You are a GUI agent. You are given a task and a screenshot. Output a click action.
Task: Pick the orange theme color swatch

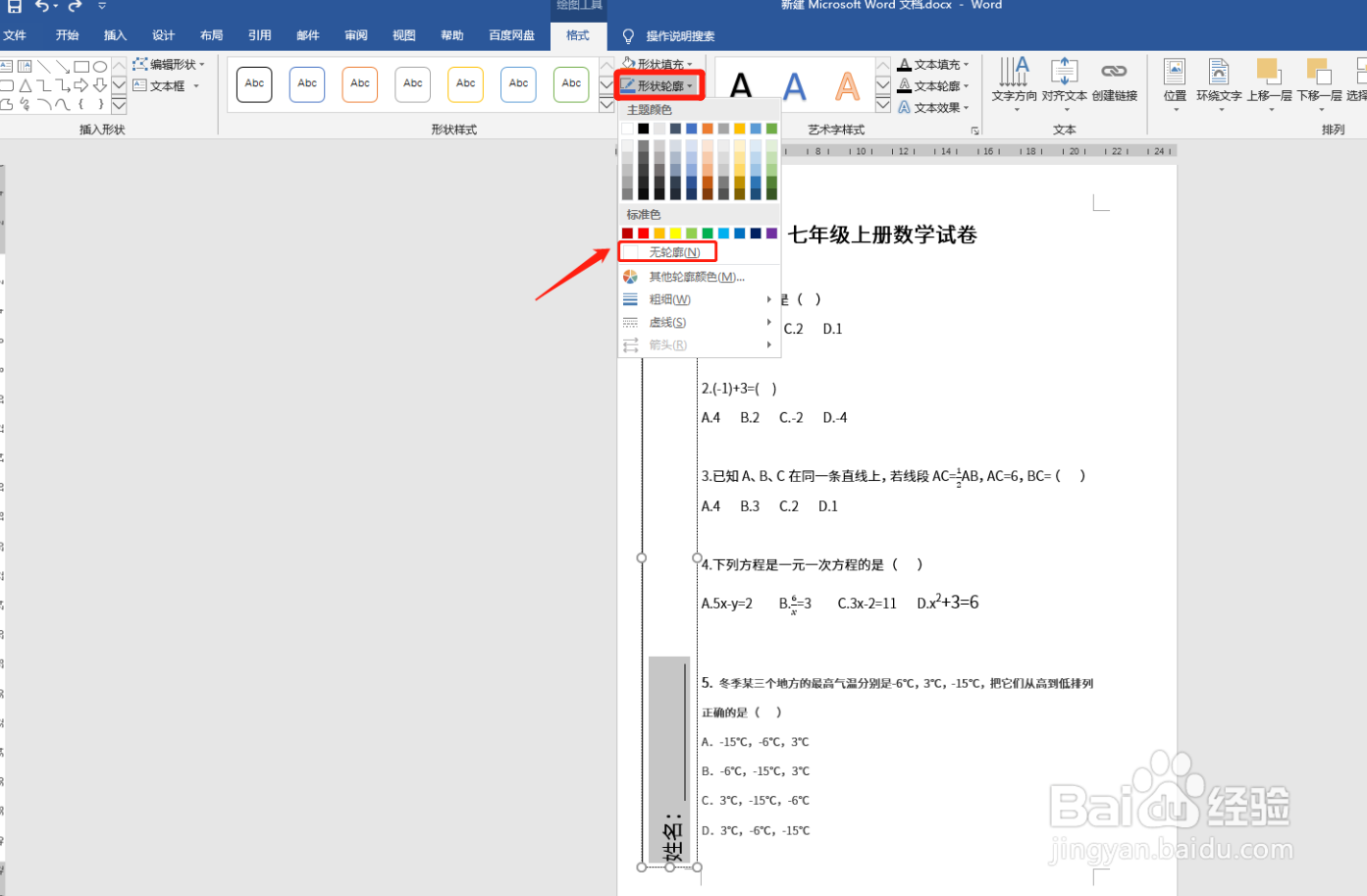pyautogui.click(x=708, y=129)
